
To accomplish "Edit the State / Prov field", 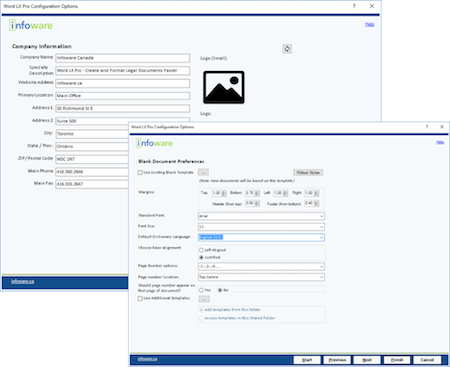I will tap(92, 146).
